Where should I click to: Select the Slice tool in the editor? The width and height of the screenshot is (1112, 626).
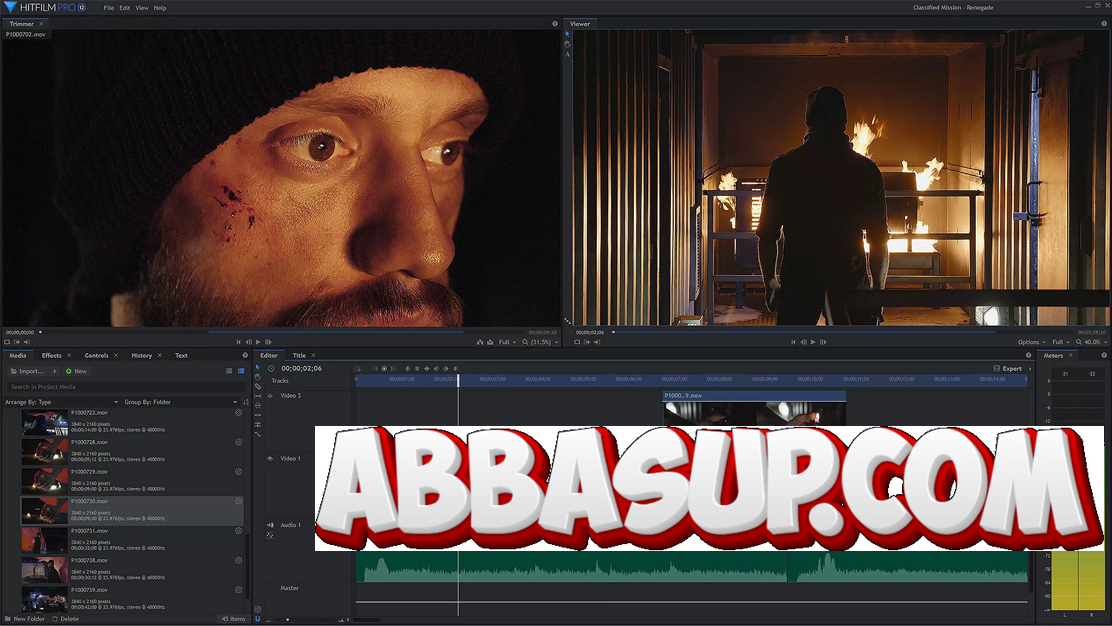pyautogui.click(x=257, y=386)
